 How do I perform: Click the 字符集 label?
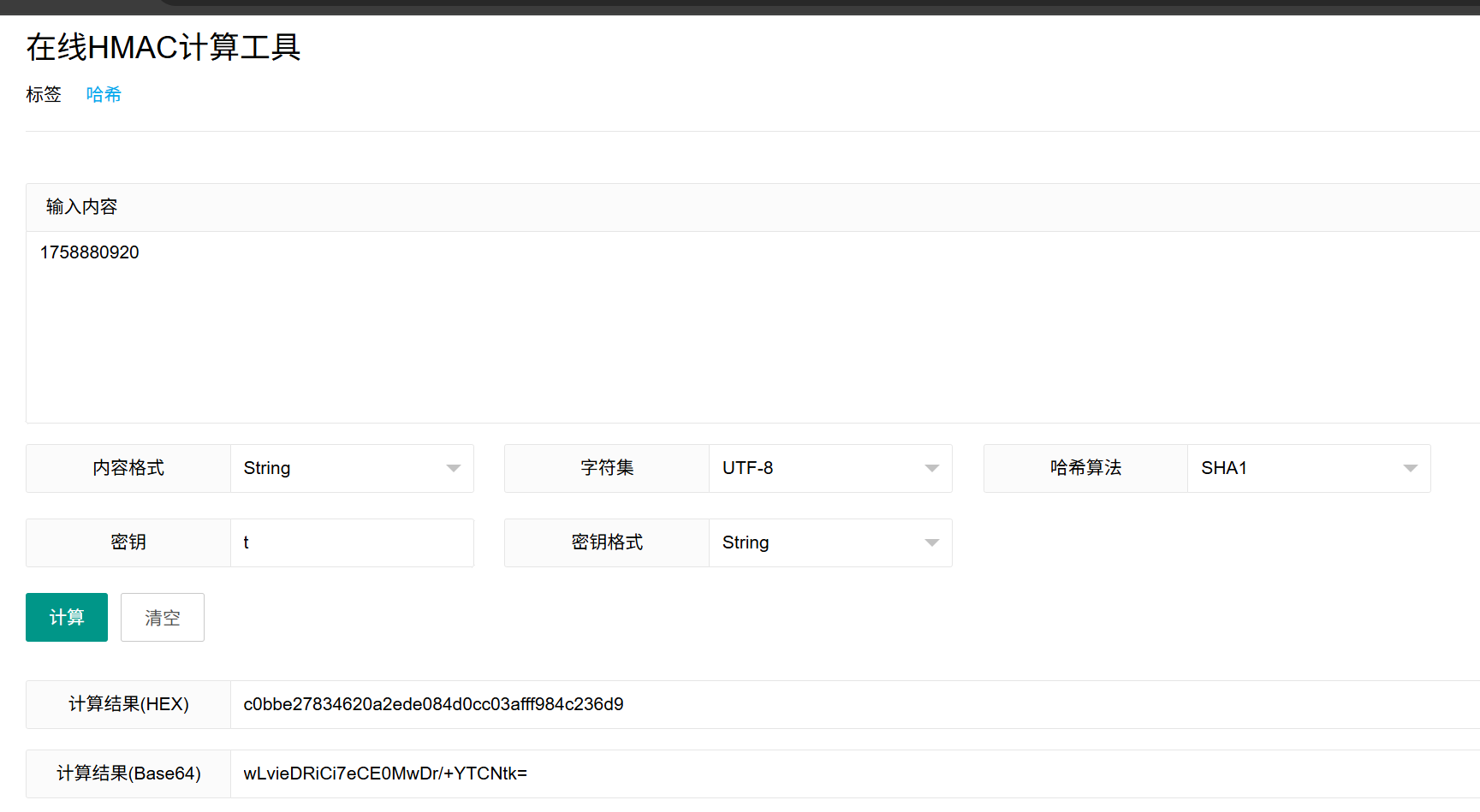coord(607,468)
